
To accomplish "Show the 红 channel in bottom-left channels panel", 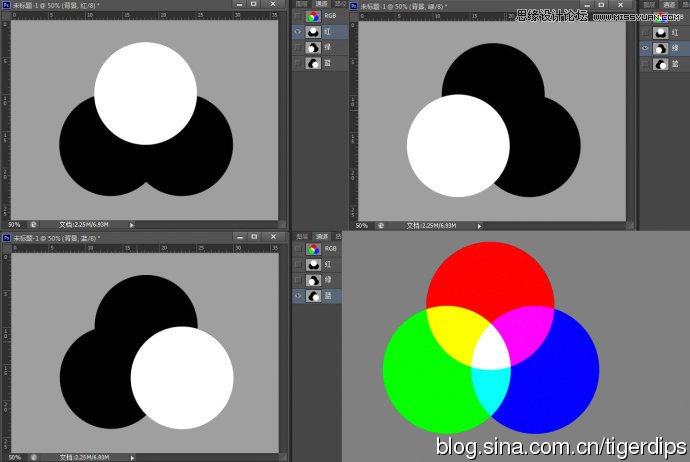I will pyautogui.click(x=298, y=264).
